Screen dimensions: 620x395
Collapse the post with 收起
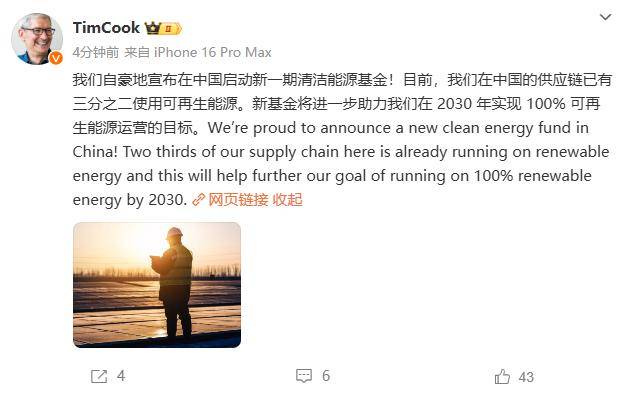point(287,200)
